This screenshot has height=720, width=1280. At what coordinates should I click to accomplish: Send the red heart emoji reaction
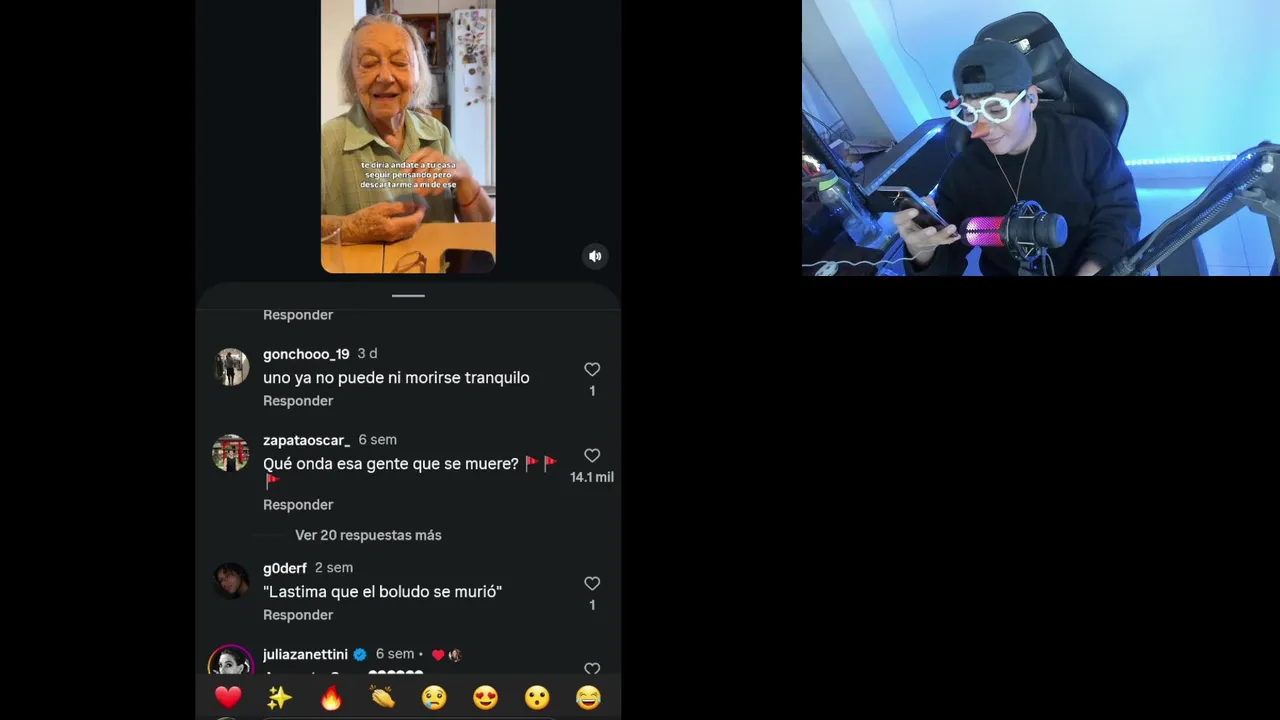(228, 697)
